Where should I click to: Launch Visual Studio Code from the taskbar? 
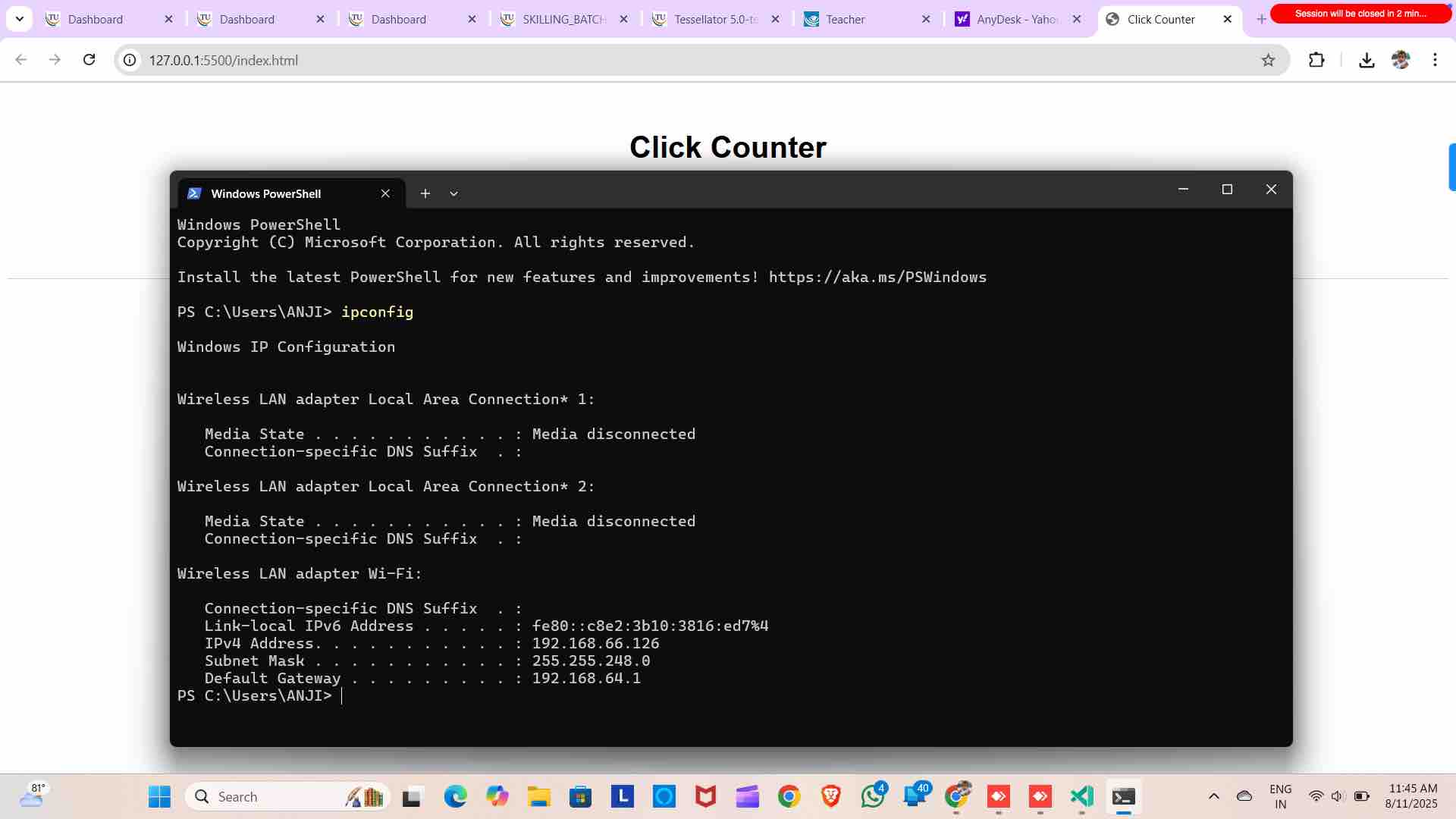[1082, 796]
